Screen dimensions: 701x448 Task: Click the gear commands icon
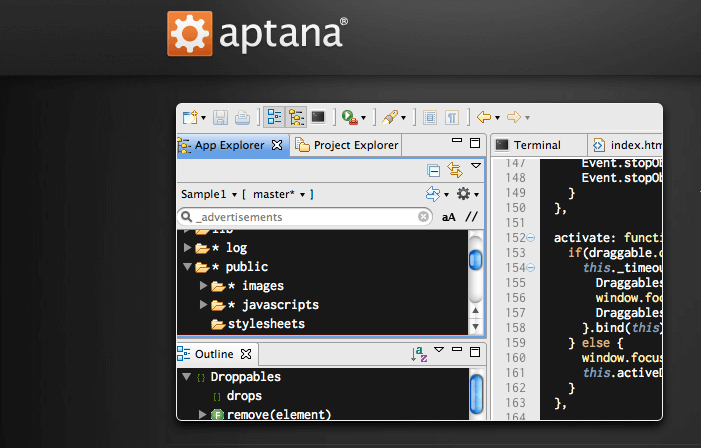click(x=464, y=194)
